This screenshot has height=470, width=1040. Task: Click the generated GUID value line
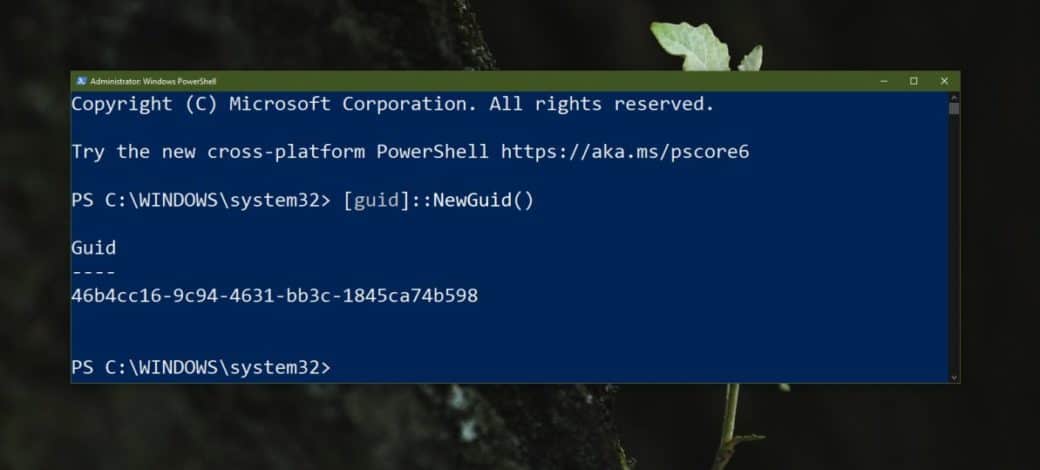pyautogui.click(x=274, y=296)
